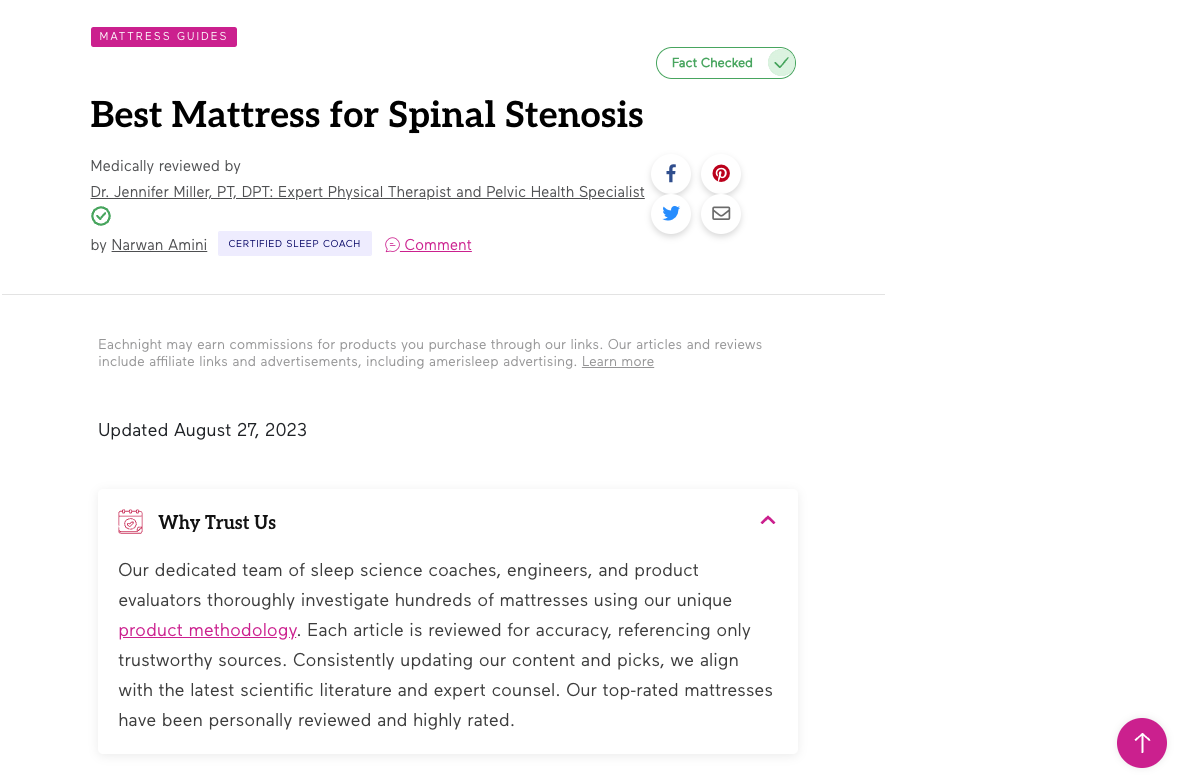Click the green verified checkmark icon

click(101, 216)
